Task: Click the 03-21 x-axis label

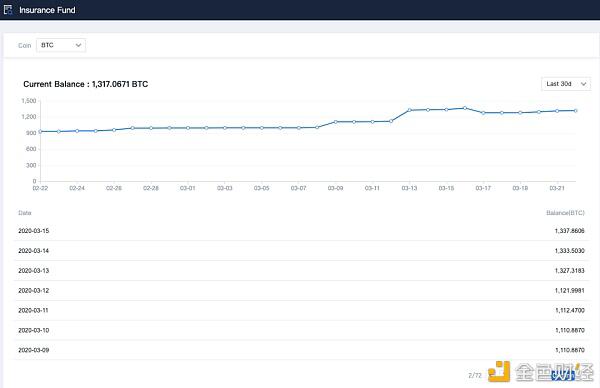Action: coord(557,188)
